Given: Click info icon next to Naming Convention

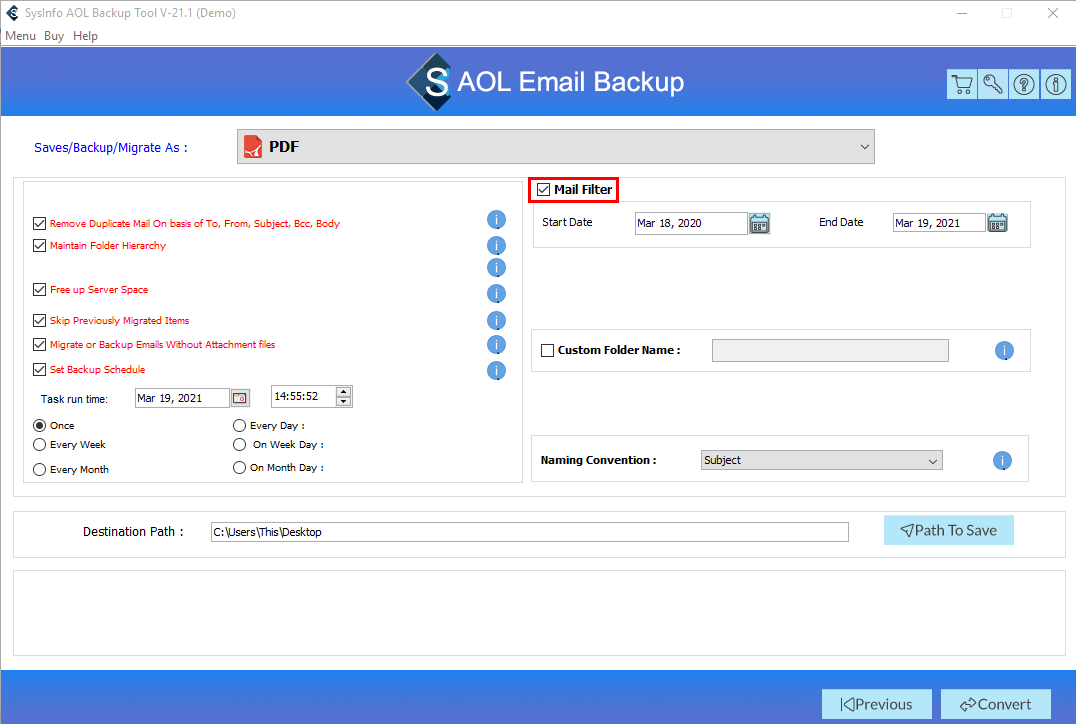Looking at the screenshot, I should pos(1002,461).
